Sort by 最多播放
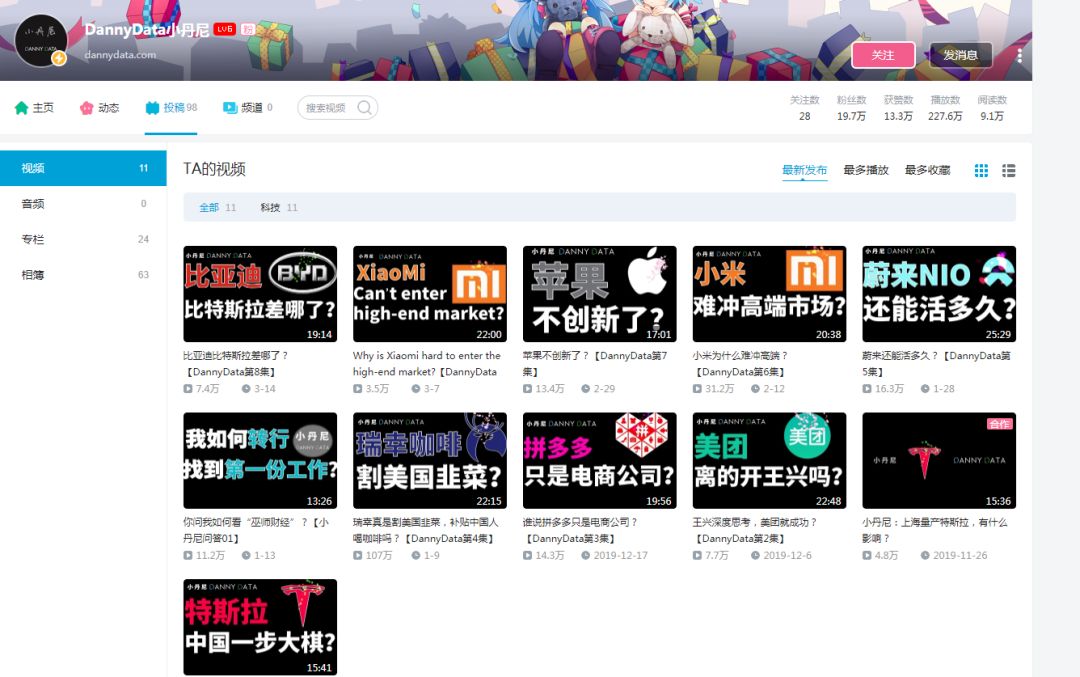The width and height of the screenshot is (1080, 677). pyautogui.click(x=866, y=170)
